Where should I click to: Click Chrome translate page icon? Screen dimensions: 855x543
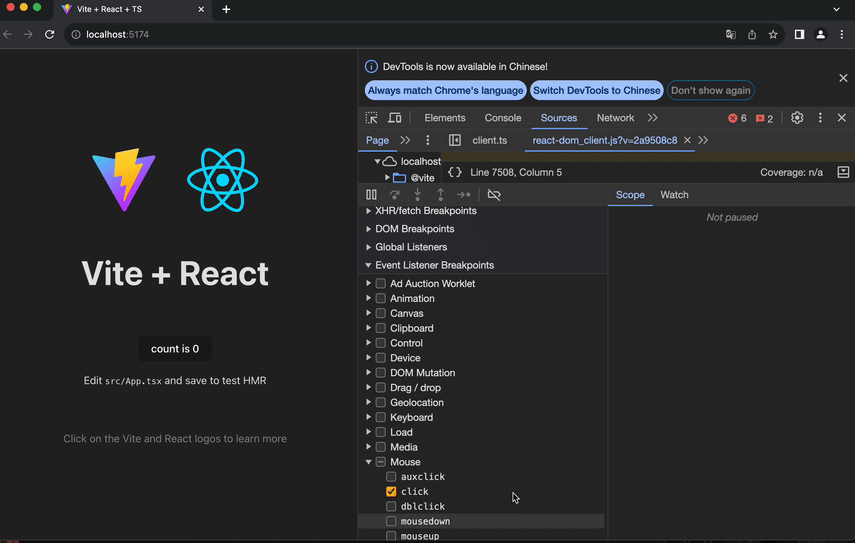[731, 34]
